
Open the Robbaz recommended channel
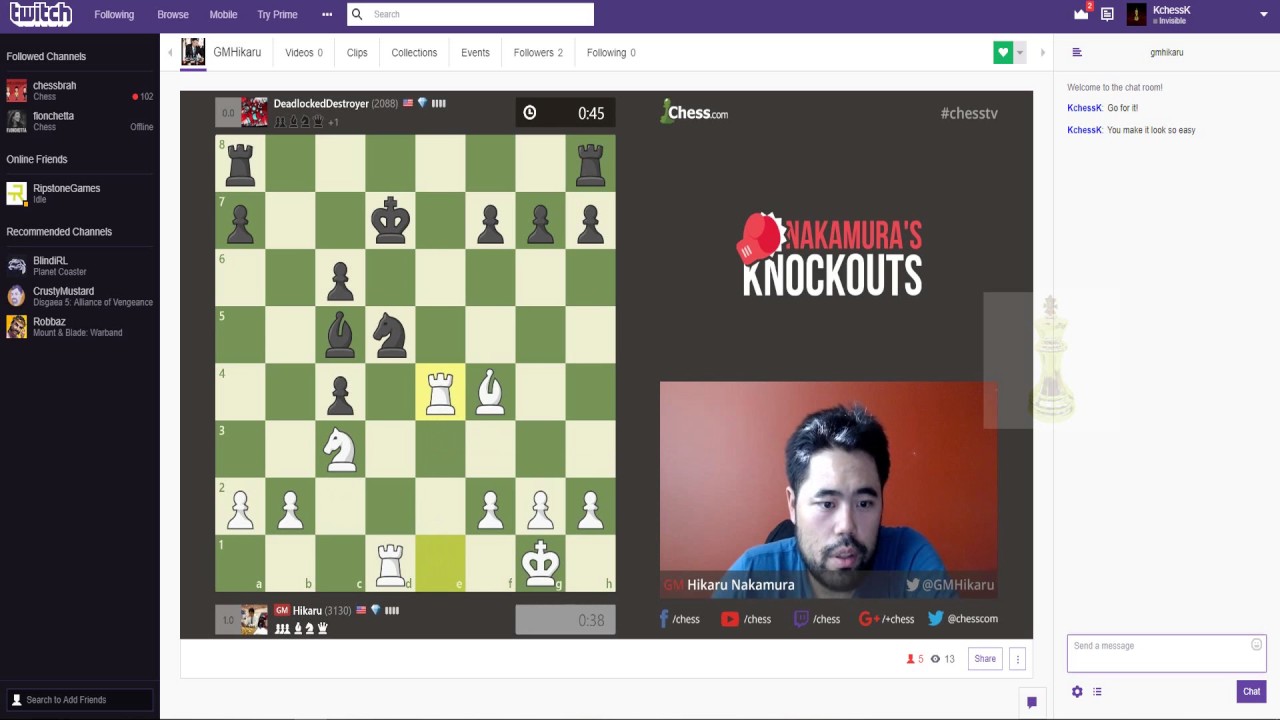click(80, 326)
